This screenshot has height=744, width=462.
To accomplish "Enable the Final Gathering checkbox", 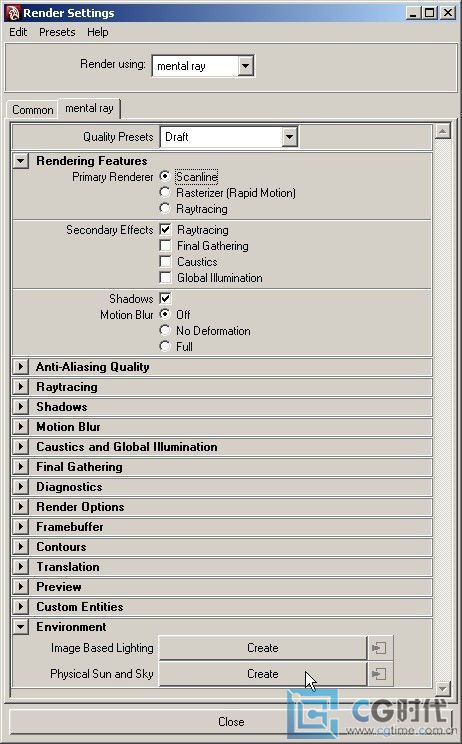I will pyautogui.click(x=165, y=246).
